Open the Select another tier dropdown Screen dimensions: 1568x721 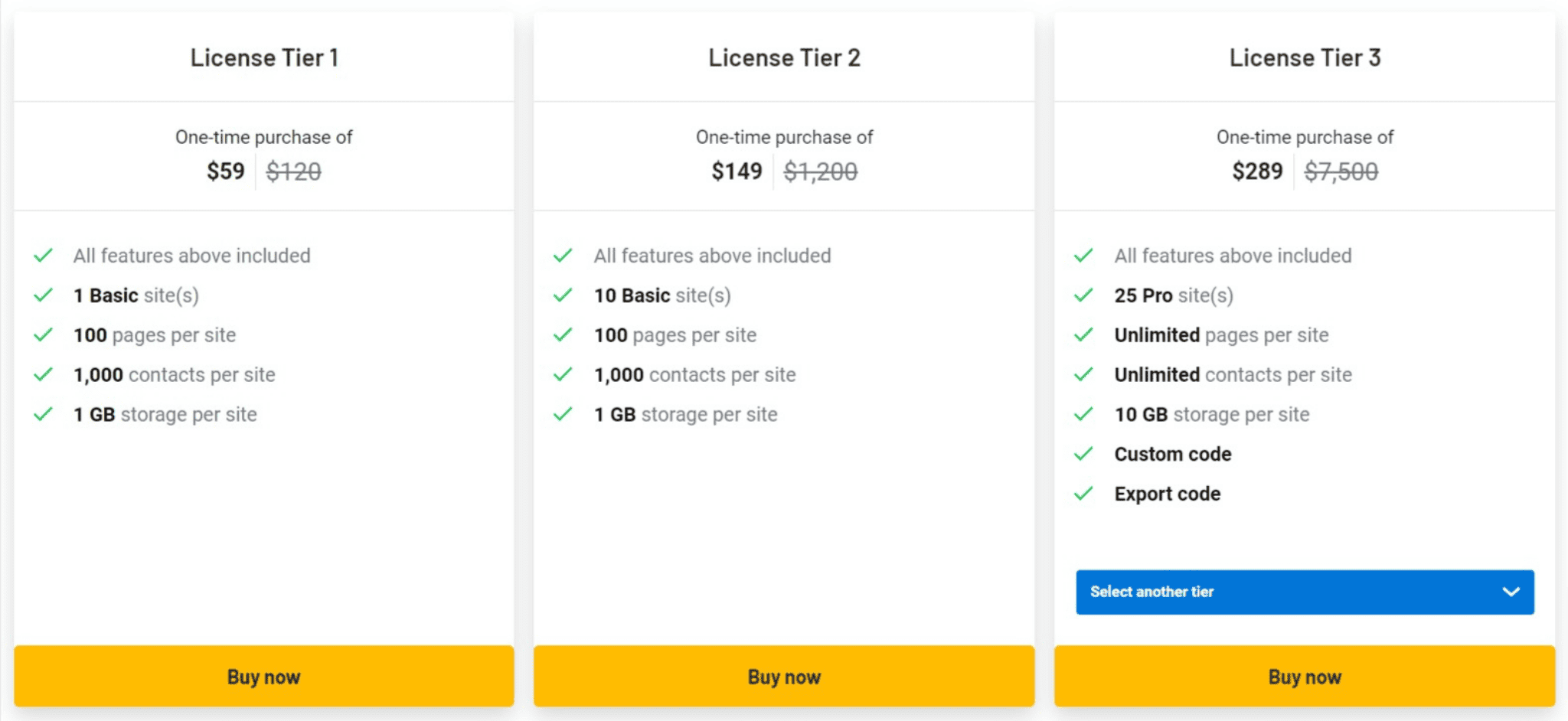pyautogui.click(x=1305, y=592)
